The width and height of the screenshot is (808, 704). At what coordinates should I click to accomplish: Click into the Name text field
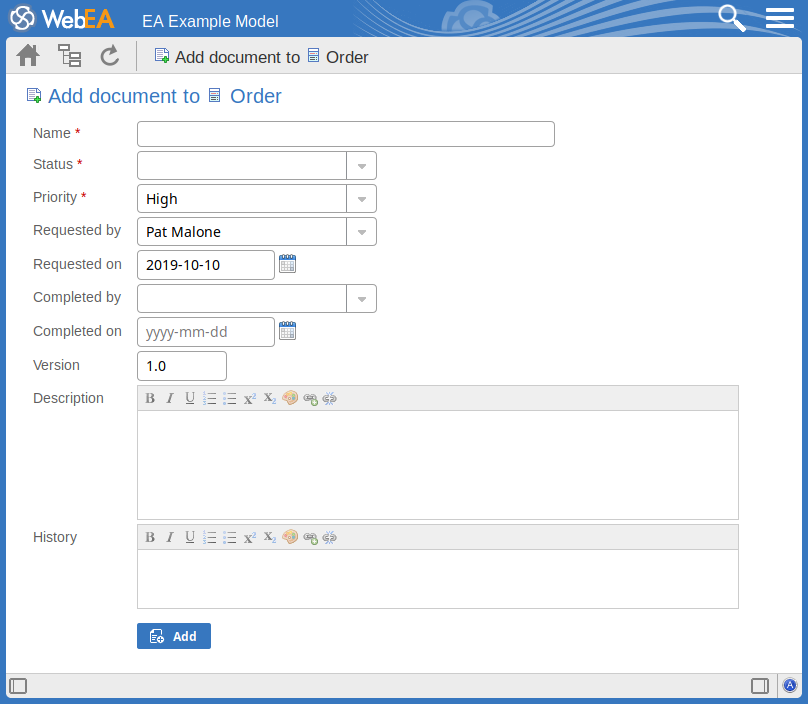[345, 134]
